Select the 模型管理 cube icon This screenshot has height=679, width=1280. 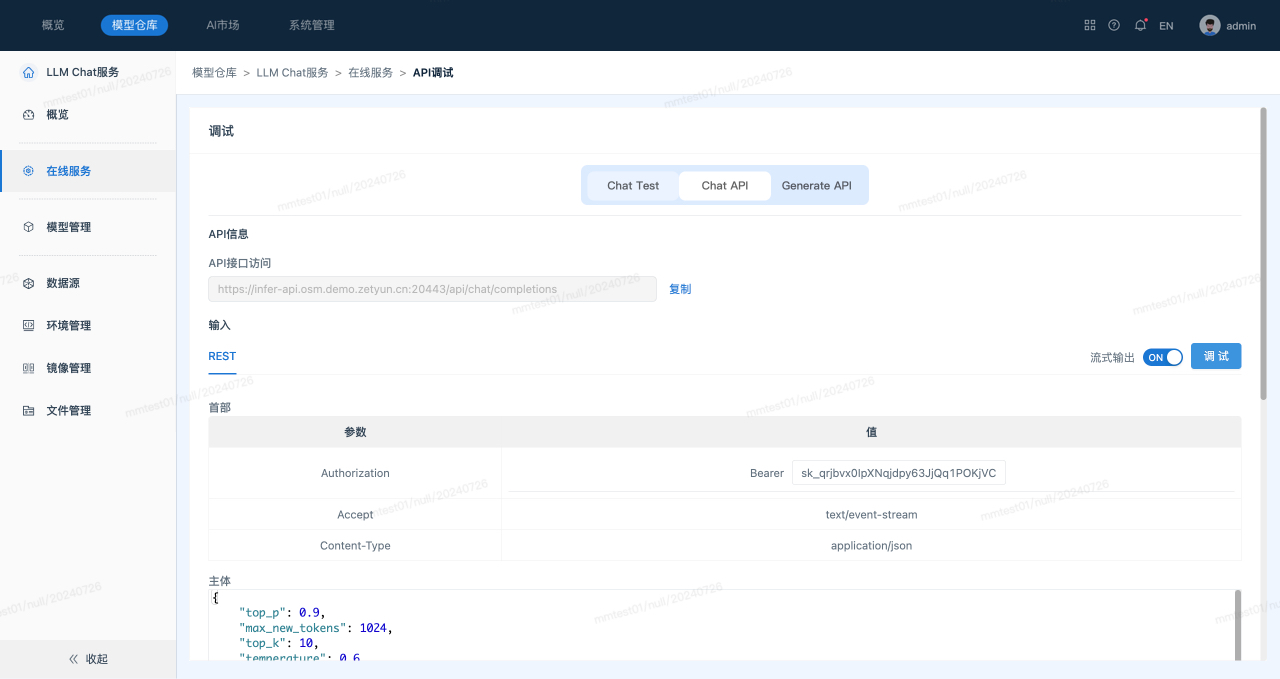[28, 227]
